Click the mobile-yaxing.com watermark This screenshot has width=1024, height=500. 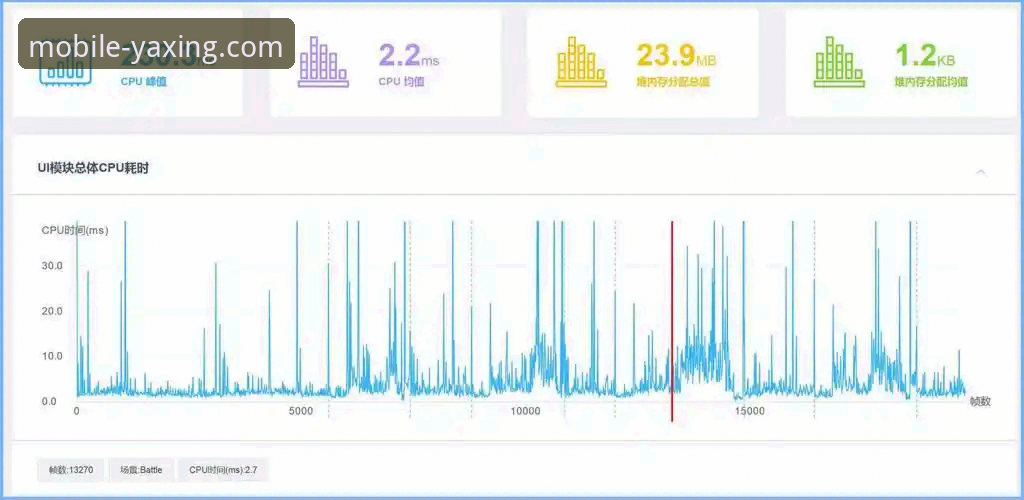pos(156,46)
